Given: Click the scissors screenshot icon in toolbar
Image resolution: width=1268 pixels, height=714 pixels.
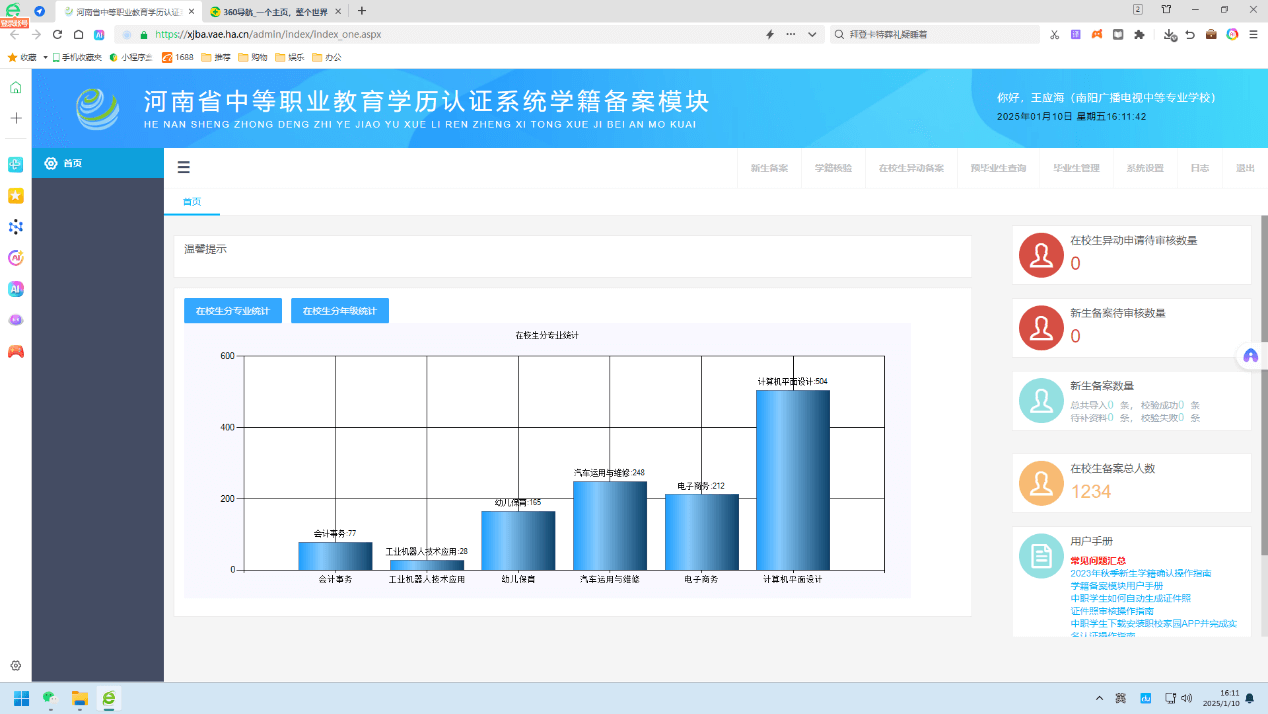Looking at the screenshot, I should tap(1054, 34).
